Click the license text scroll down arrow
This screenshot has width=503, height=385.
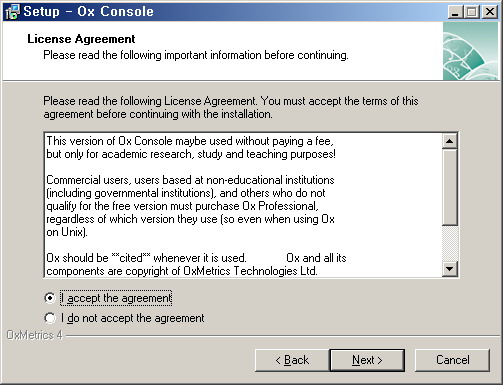click(449, 269)
